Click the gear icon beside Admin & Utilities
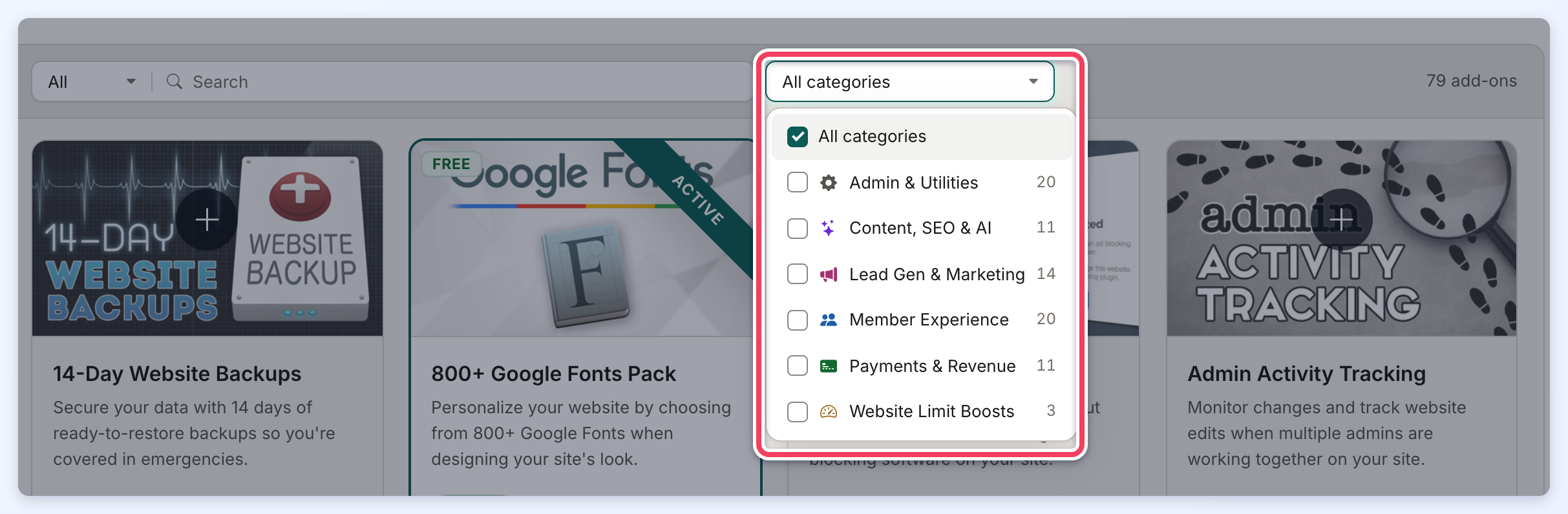This screenshot has width=1568, height=514. 828,183
